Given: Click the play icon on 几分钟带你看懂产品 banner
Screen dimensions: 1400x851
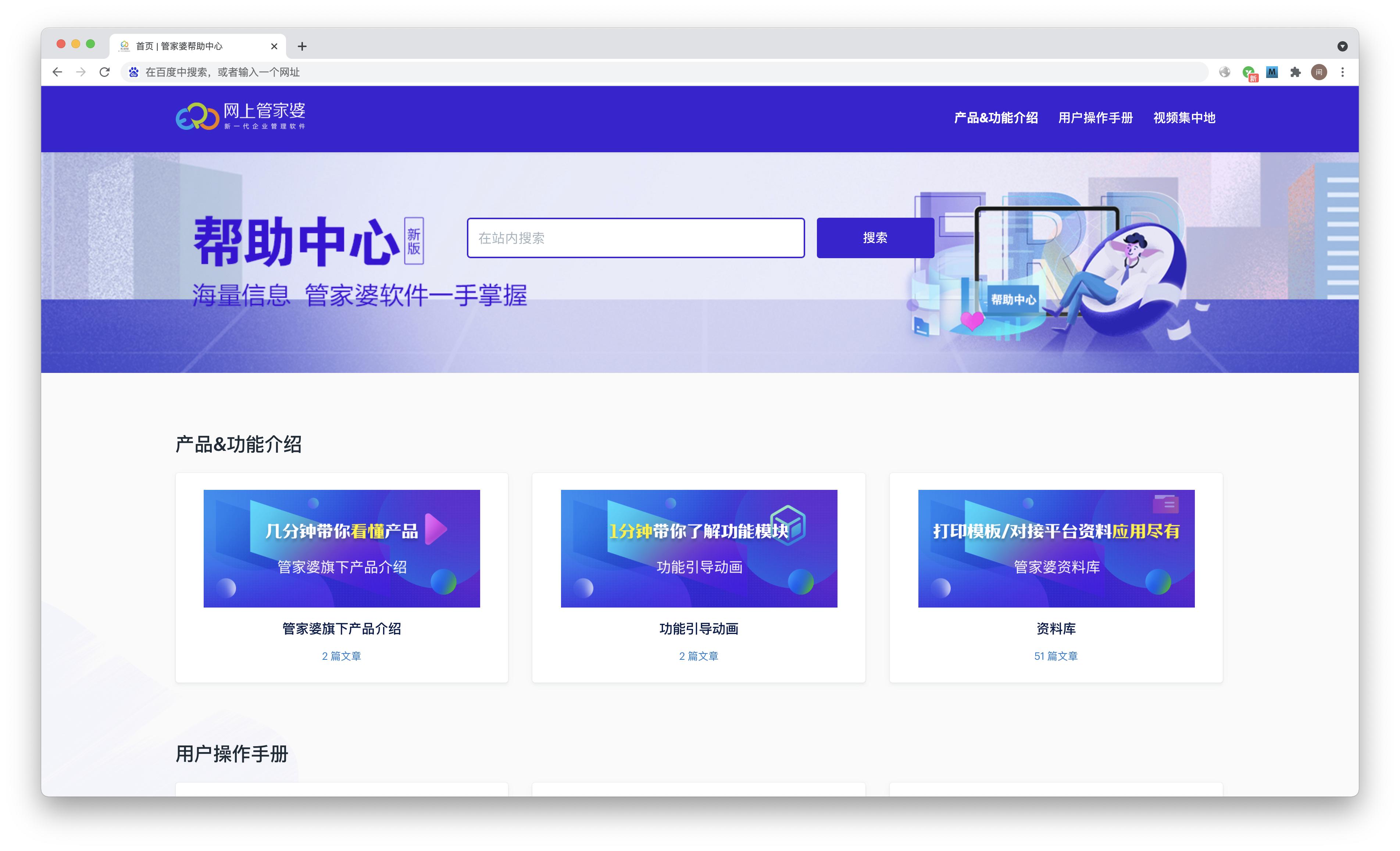Looking at the screenshot, I should [x=438, y=530].
